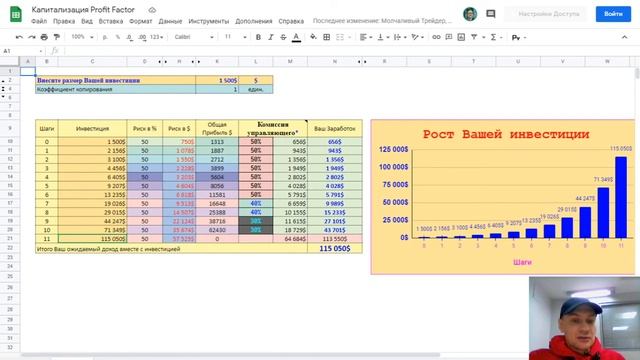Open the comment history icon
640x360 pixels.
pos(491,14)
